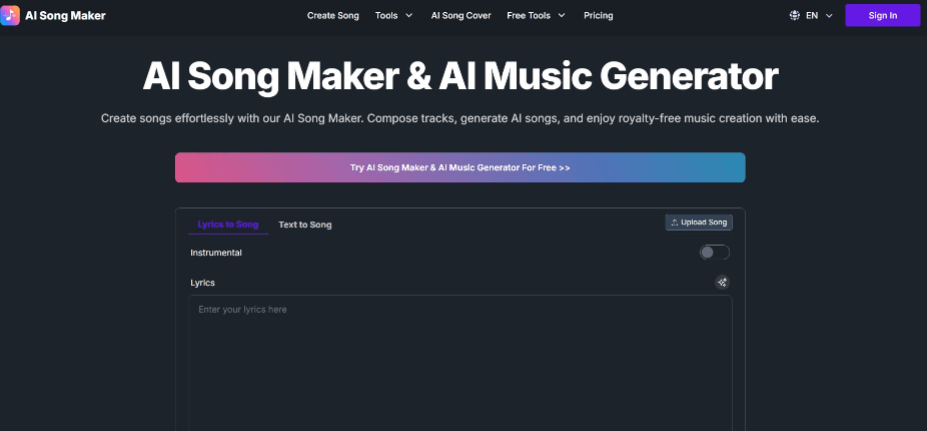Viewport: 927px width, 431px height.
Task: Click into the lyrics text area
Action: click(460, 364)
